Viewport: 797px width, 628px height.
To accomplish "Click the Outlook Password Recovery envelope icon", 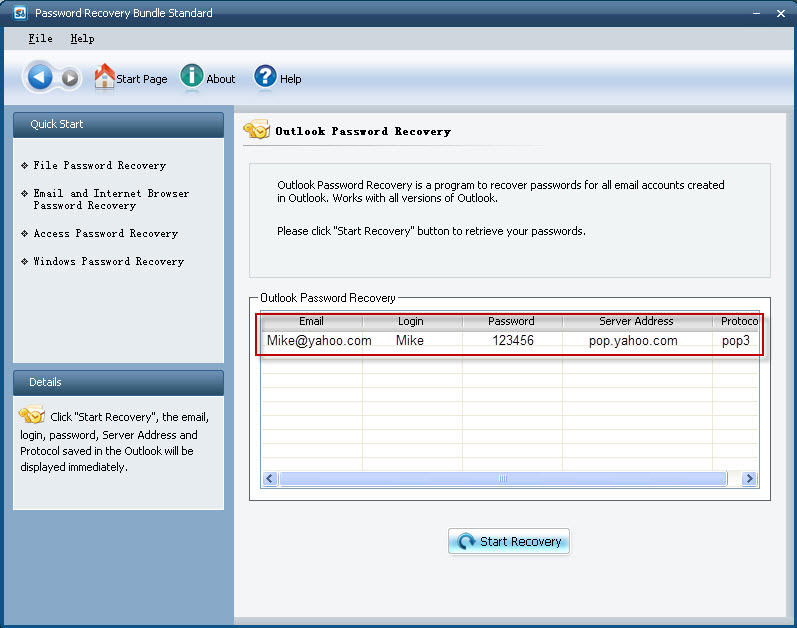I will (x=257, y=130).
